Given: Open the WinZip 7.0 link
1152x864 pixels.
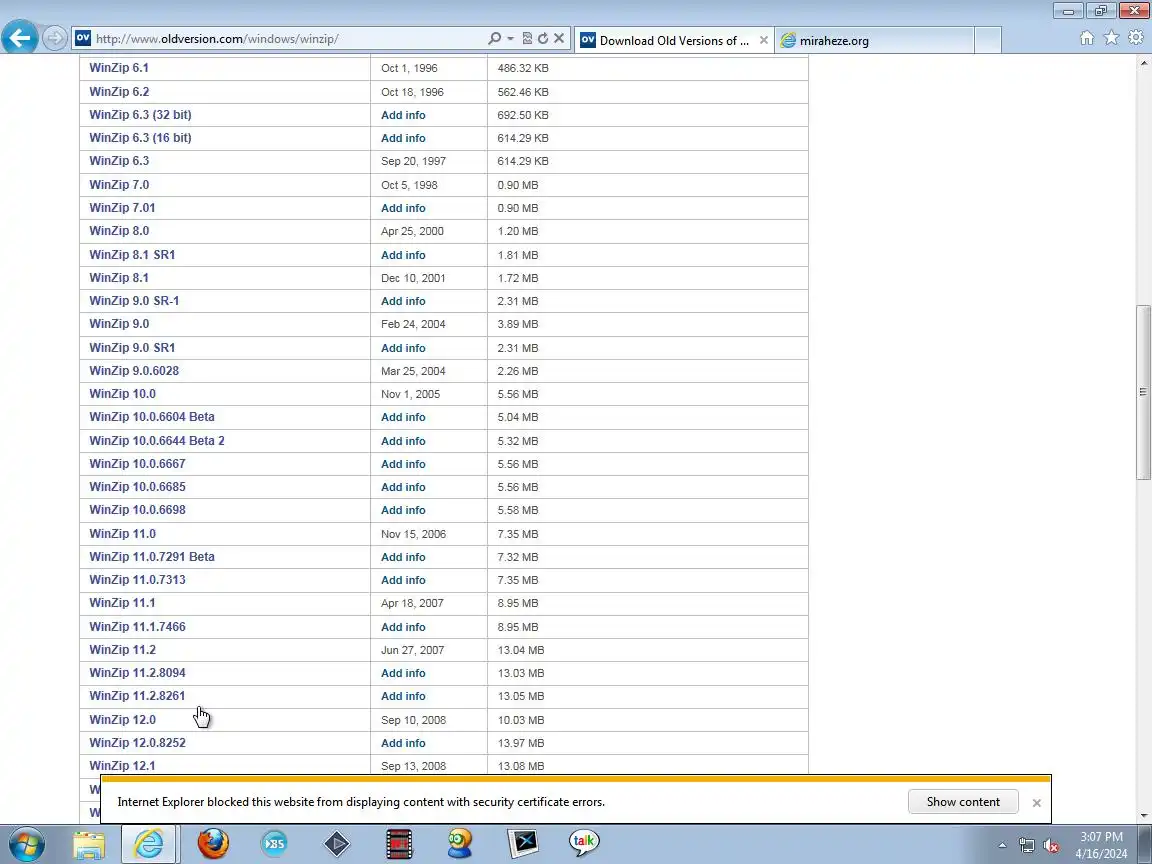Looking at the screenshot, I should pos(119,184).
